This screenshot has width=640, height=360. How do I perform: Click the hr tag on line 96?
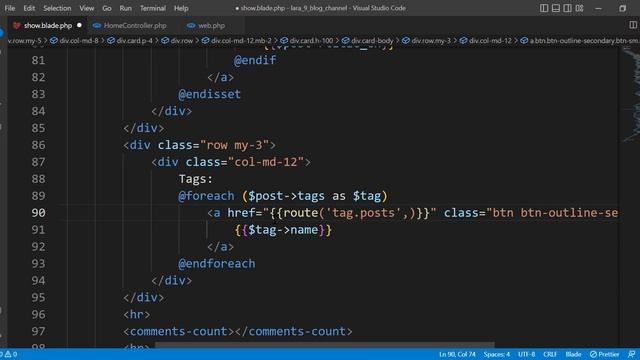pyautogui.click(x=137, y=314)
